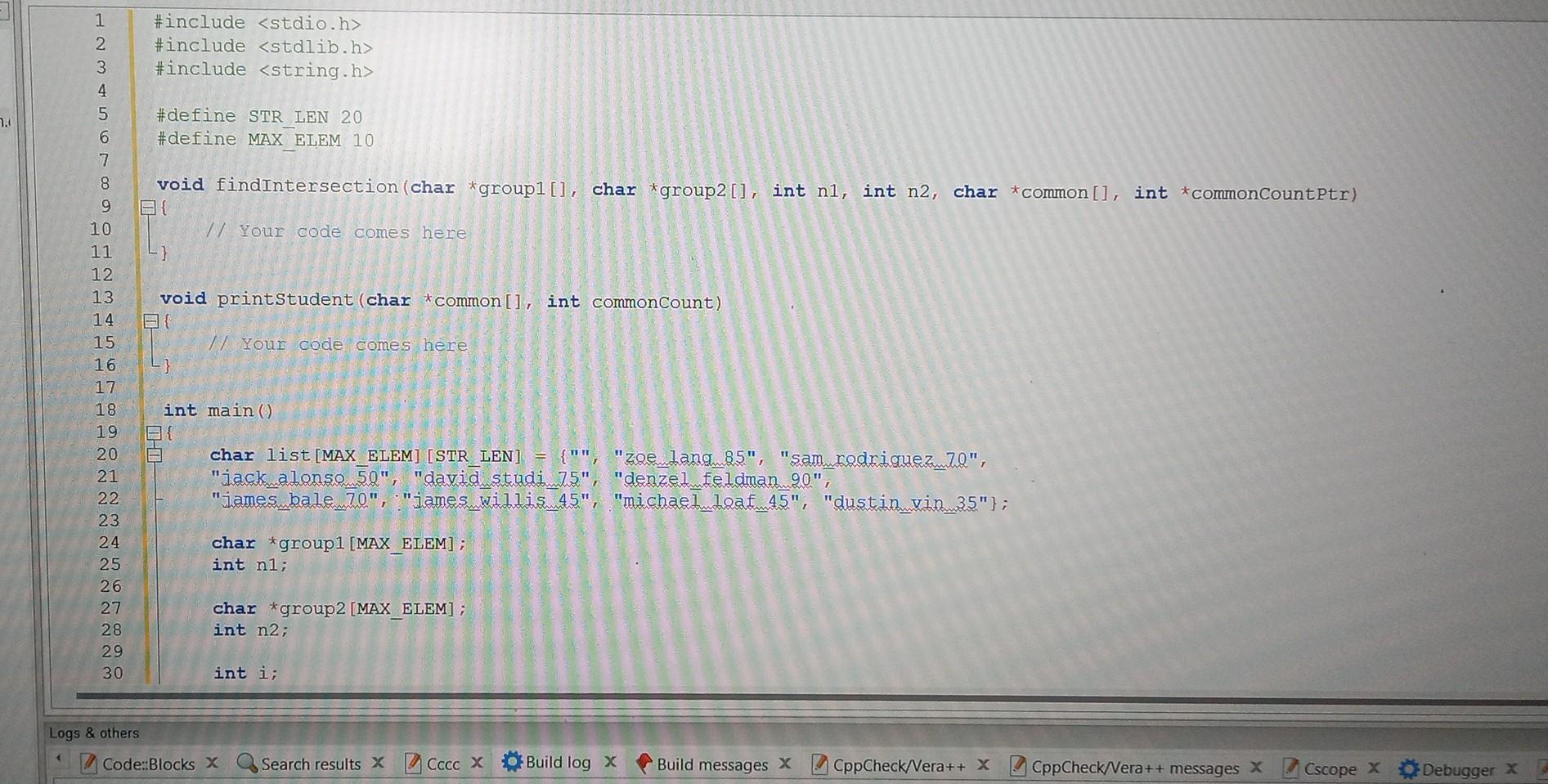Screen dimensions: 1548x784
Task: Collapse the findIntersection function body fold
Action: [x=149, y=208]
